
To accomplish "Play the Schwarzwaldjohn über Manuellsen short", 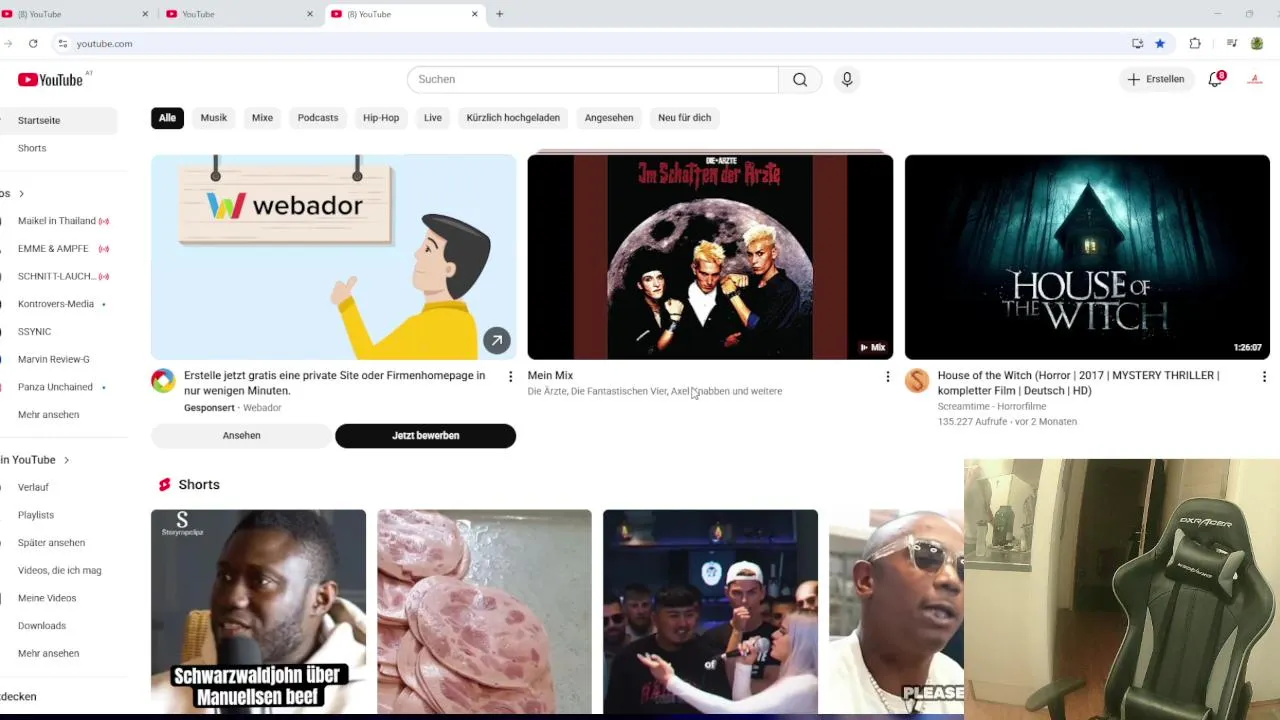I will pos(258,612).
